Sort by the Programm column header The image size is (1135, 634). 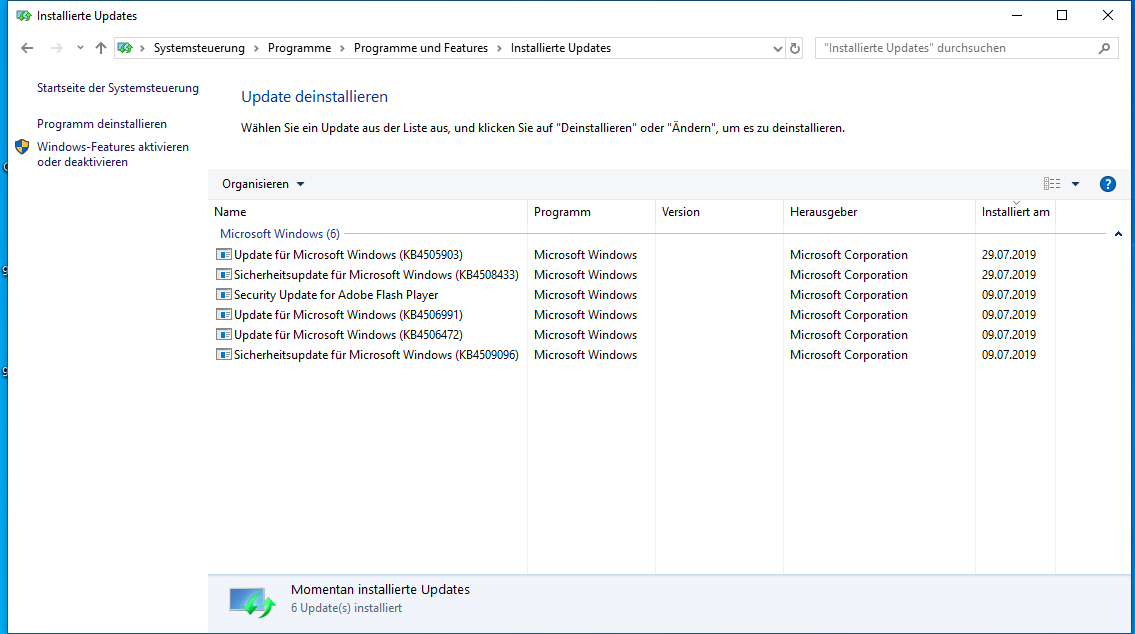coord(591,212)
